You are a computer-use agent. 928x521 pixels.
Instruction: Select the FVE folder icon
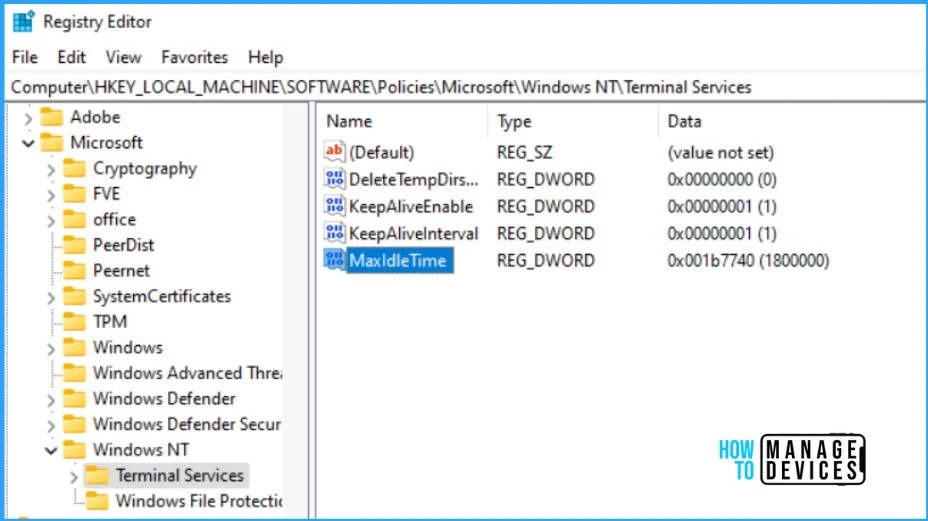tap(75, 194)
